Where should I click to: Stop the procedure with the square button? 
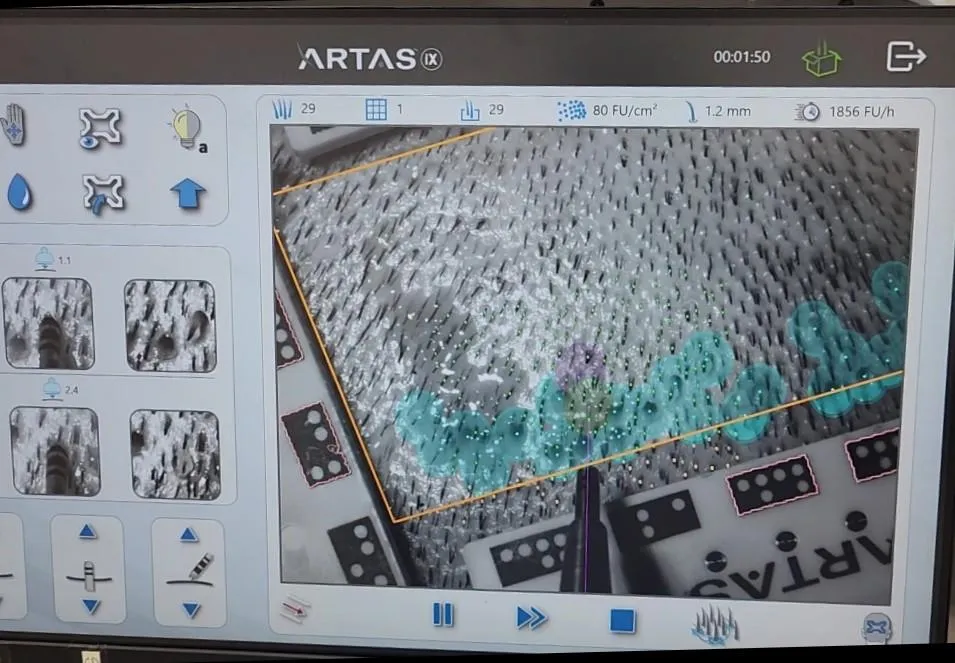pos(622,621)
